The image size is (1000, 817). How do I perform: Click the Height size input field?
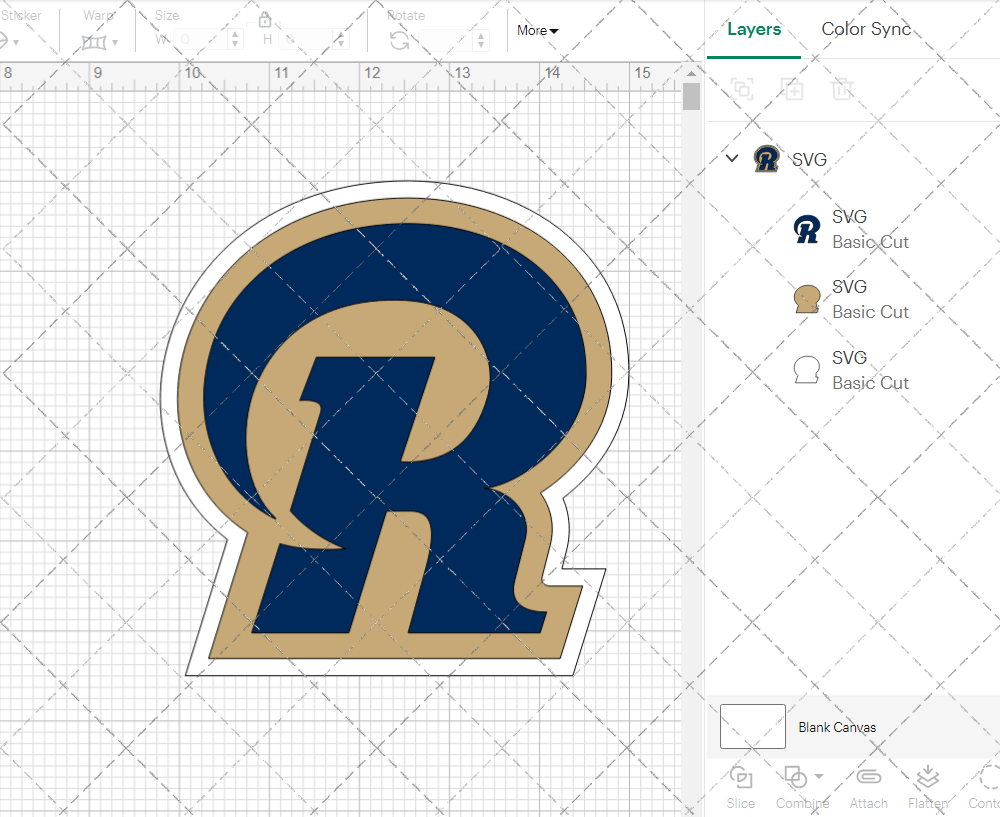[306, 40]
